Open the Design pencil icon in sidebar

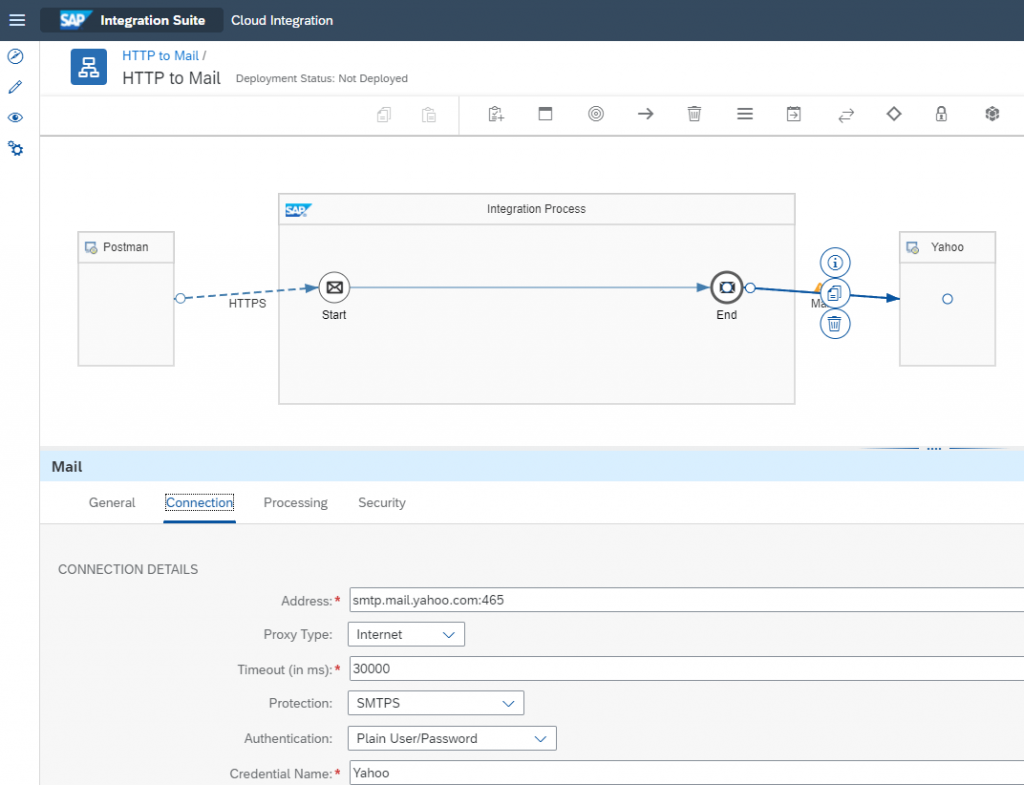(16, 87)
